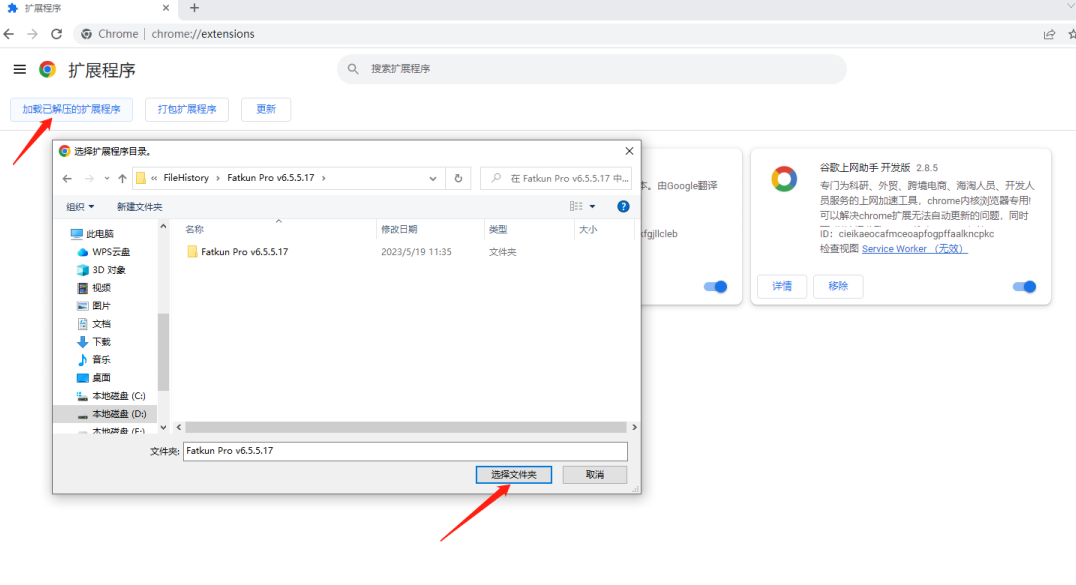Show hidden parent path chevrons in breadcrumb
The height and width of the screenshot is (585, 1076).
point(154,178)
